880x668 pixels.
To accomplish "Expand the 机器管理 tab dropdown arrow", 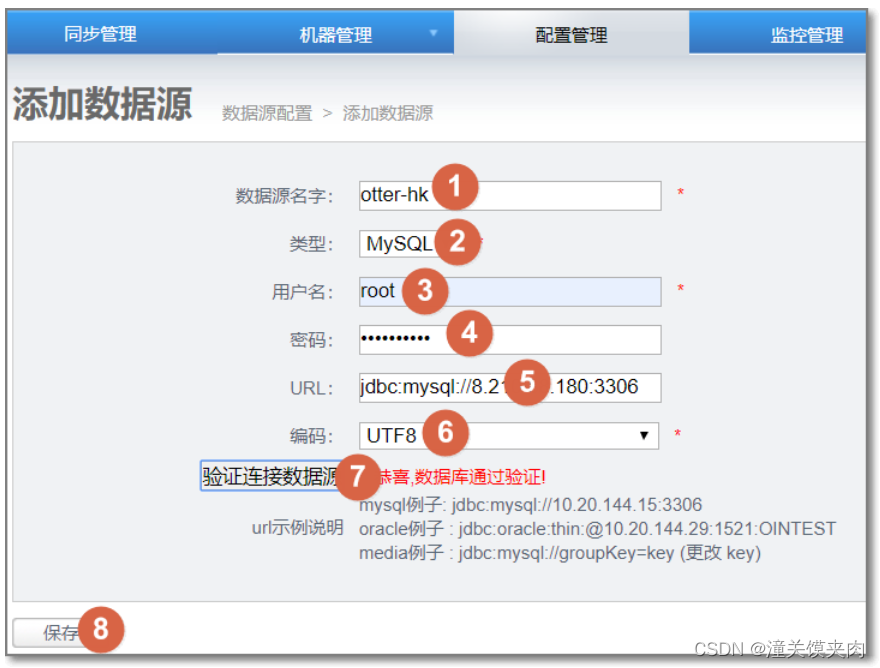I will [x=433, y=33].
